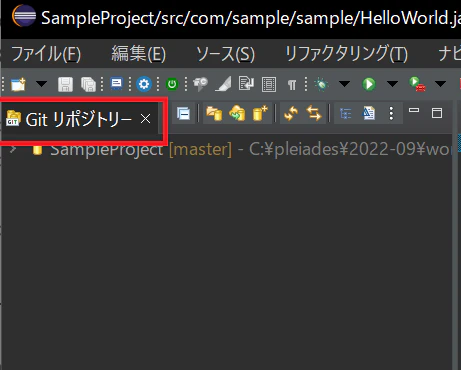
Task: Select SampleProject [master] repository row
Action: pyautogui.click(x=227, y=149)
